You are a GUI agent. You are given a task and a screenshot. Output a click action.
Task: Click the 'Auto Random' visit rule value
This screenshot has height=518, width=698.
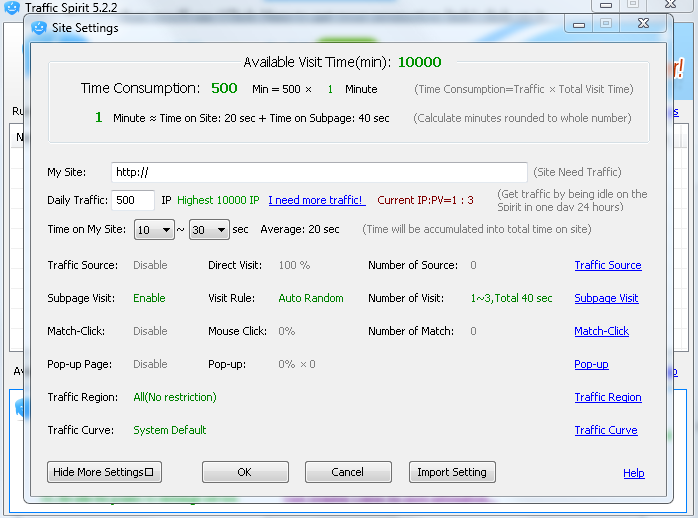tap(311, 298)
